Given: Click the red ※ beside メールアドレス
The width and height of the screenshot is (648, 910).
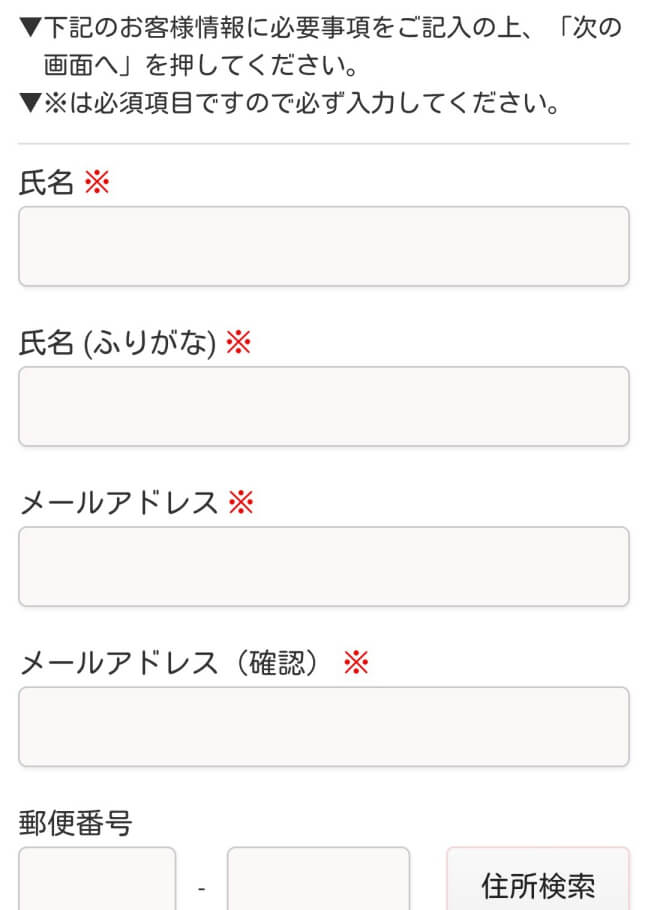Looking at the screenshot, I should point(241,502).
